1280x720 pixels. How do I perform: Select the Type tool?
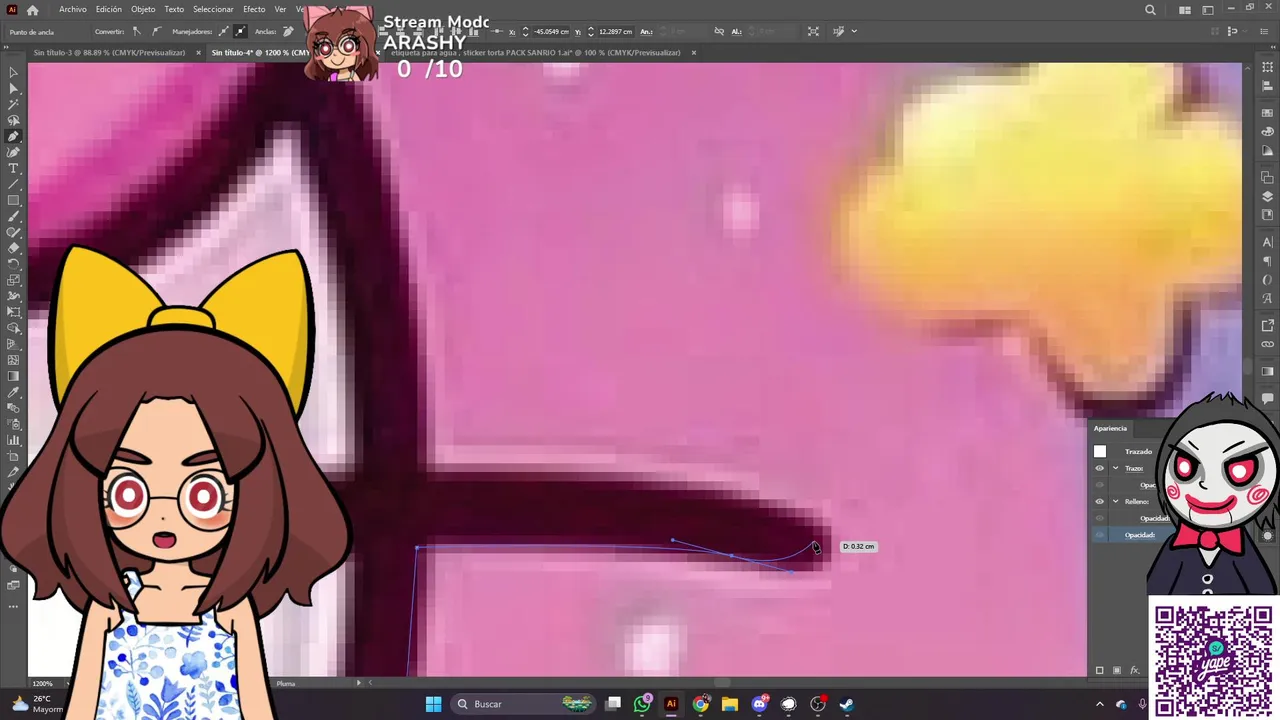click(x=13, y=169)
